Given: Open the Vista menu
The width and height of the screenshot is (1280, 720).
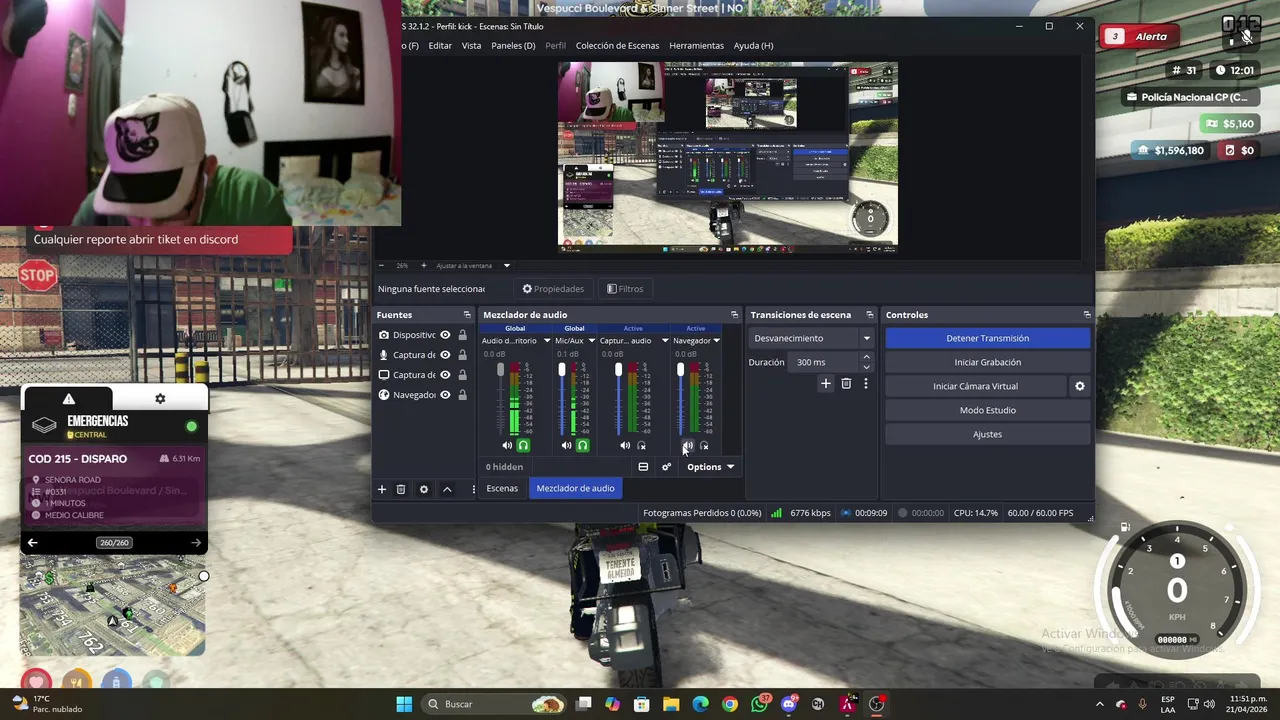Looking at the screenshot, I should [x=471, y=46].
